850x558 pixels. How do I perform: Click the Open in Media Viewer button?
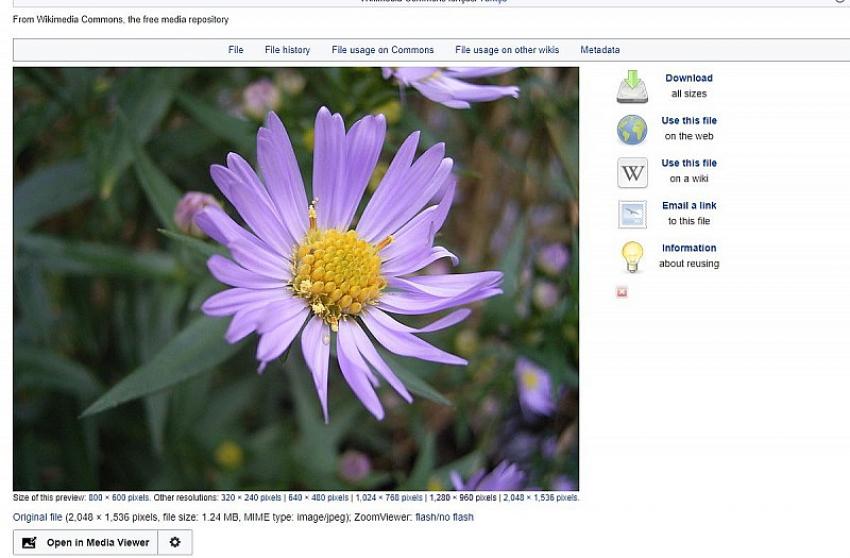click(86, 543)
